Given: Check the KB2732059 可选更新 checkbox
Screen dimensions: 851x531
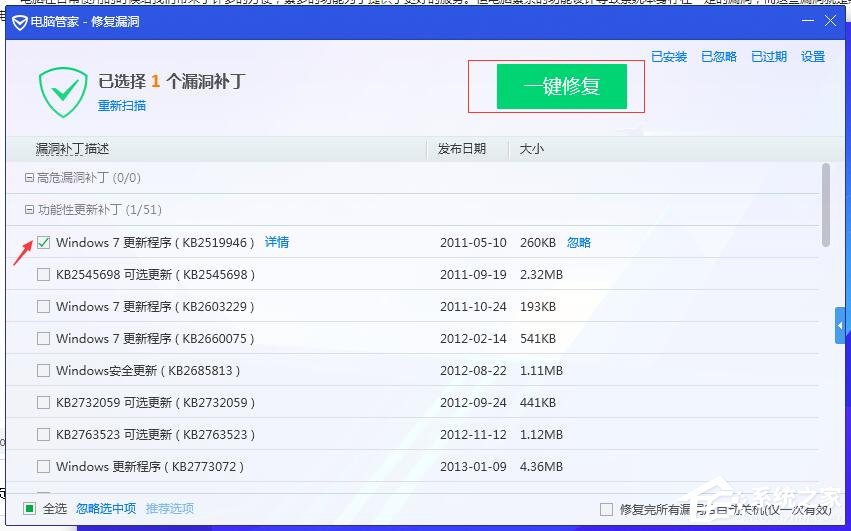Looking at the screenshot, I should (43, 403).
